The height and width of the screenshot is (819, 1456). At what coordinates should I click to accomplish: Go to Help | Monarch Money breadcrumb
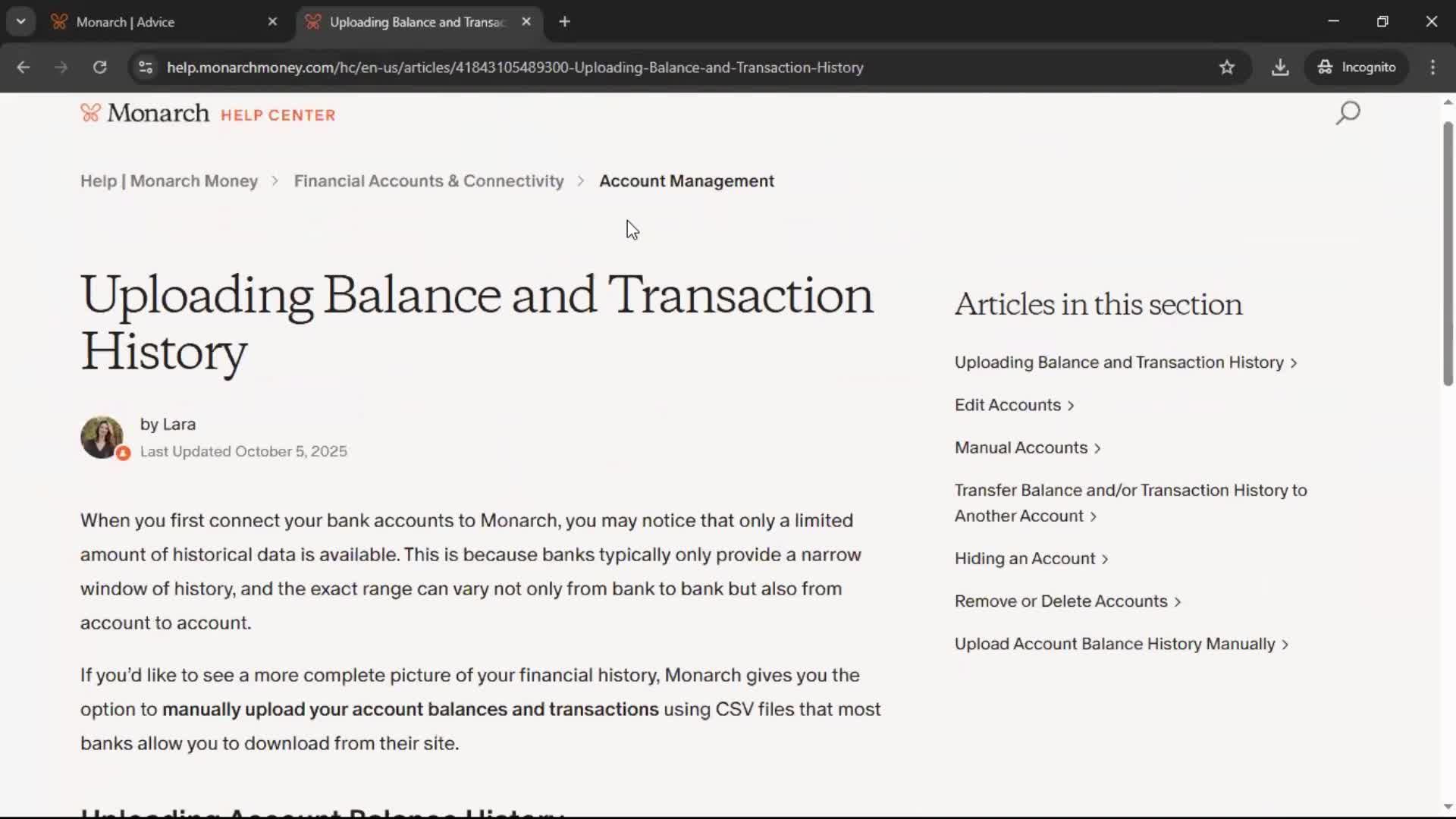tap(169, 181)
